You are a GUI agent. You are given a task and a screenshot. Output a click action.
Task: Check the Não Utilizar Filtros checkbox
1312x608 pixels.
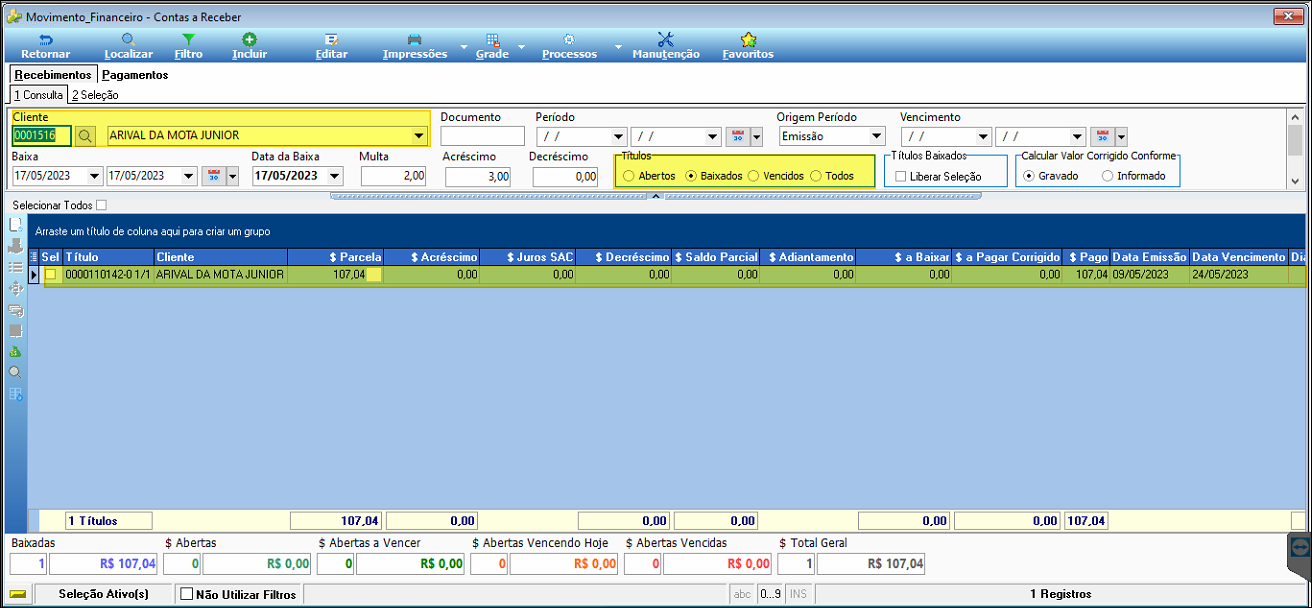pos(186,594)
